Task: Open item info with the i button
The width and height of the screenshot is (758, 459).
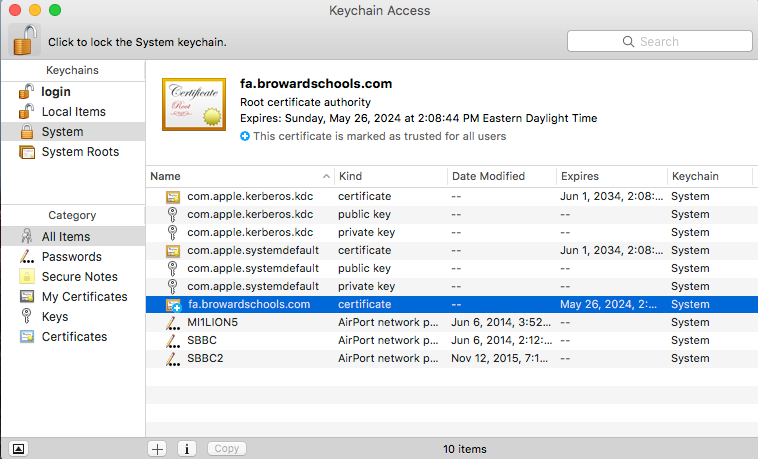Action: (187, 449)
